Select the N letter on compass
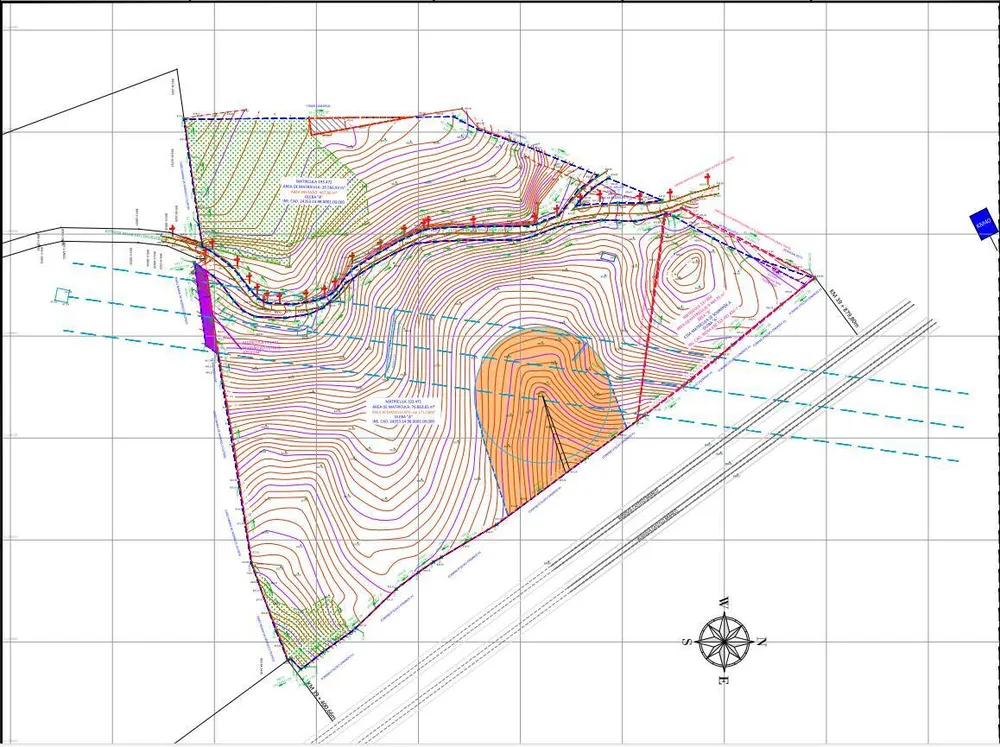The image size is (1000, 747). [762, 641]
